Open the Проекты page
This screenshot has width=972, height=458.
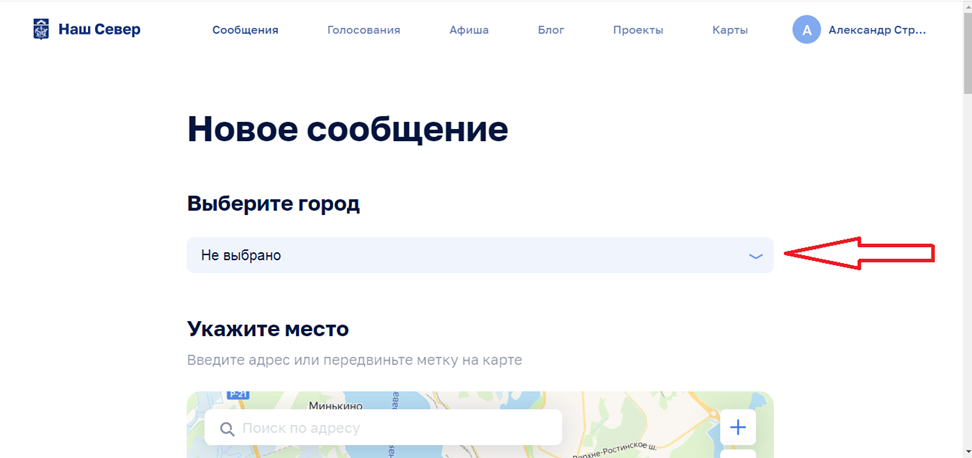pos(638,30)
